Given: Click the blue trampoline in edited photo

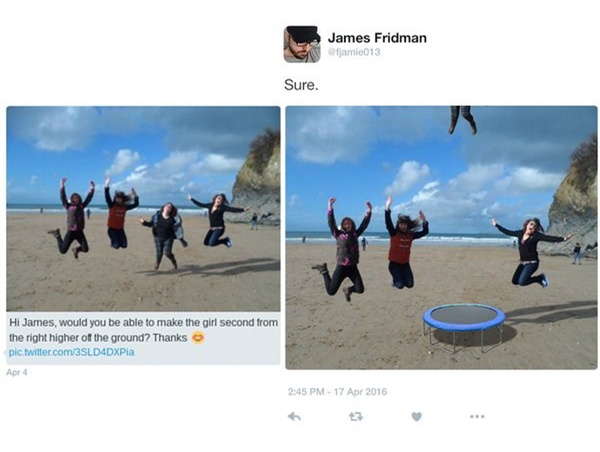Looking at the screenshot, I should click(x=464, y=328).
